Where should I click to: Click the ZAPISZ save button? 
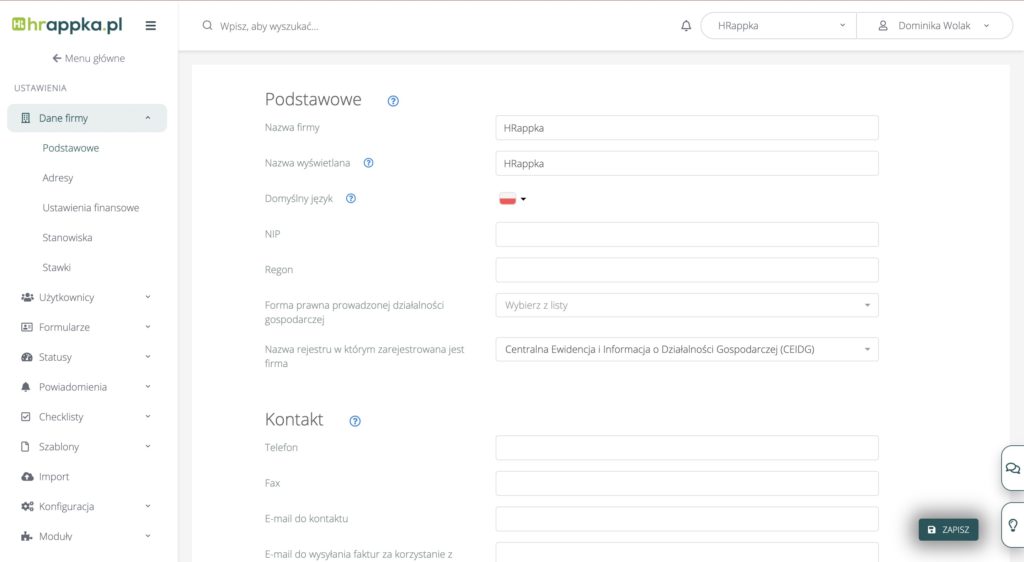point(948,530)
